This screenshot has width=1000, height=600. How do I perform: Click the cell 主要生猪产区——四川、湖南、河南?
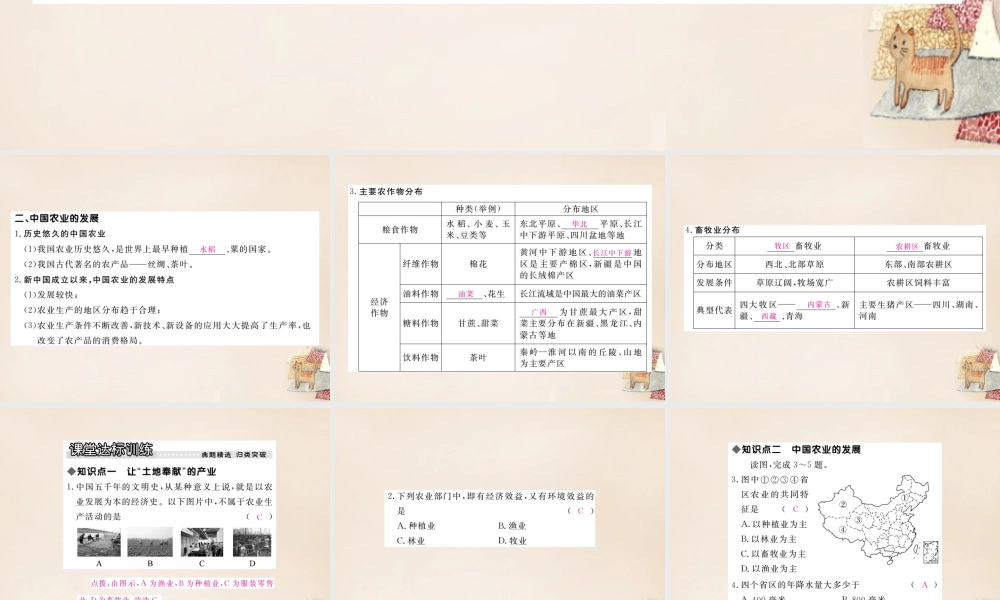[x=918, y=310]
